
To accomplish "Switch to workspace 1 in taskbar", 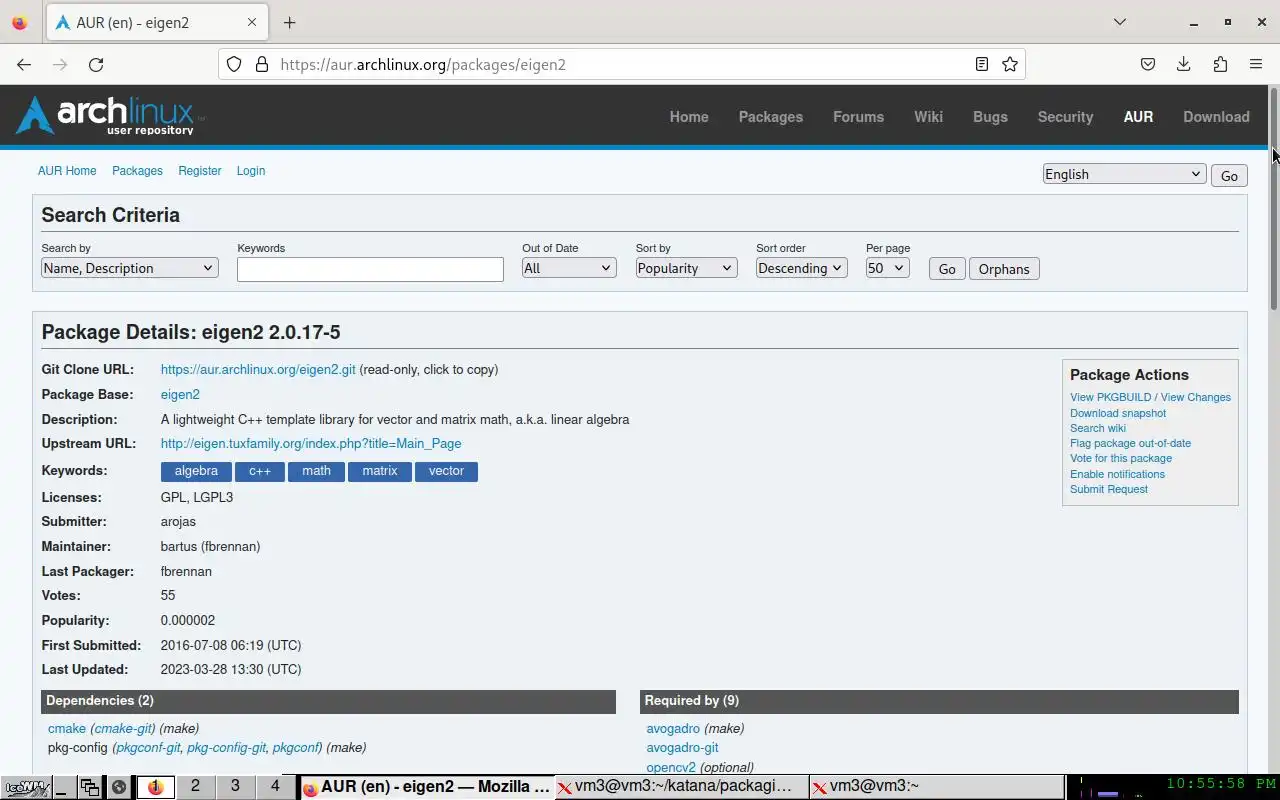I will point(155,787).
